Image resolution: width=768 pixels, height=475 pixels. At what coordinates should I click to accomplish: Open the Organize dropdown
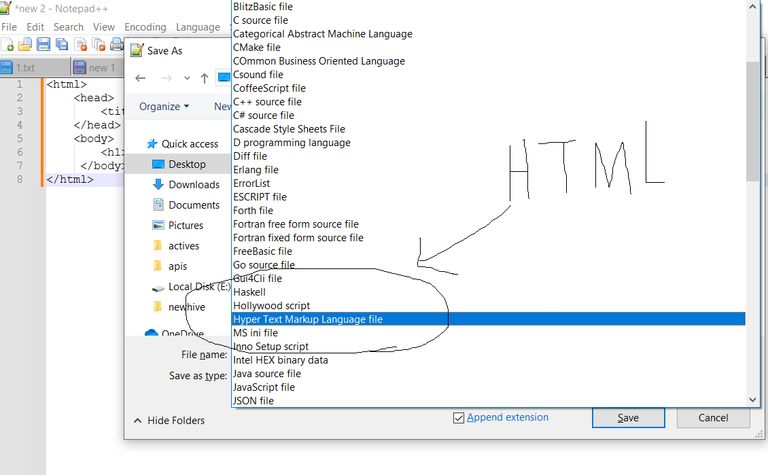164,106
